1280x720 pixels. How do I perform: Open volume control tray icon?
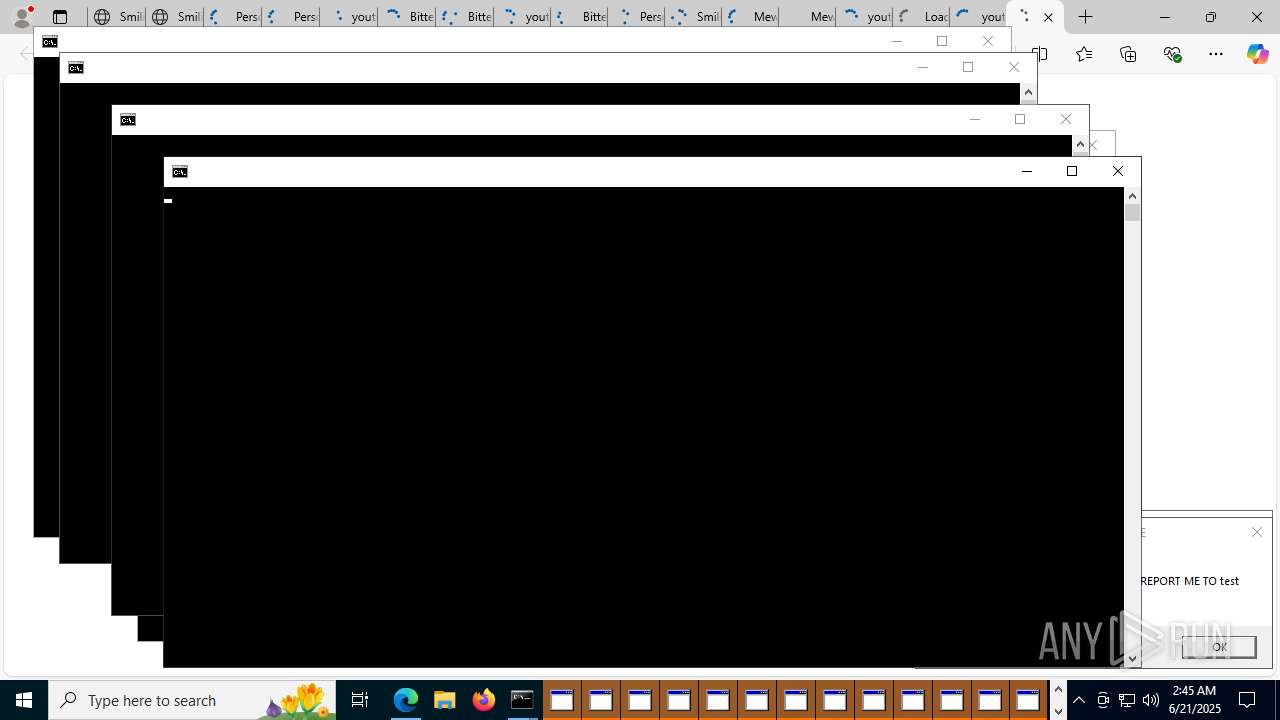click(x=1151, y=700)
